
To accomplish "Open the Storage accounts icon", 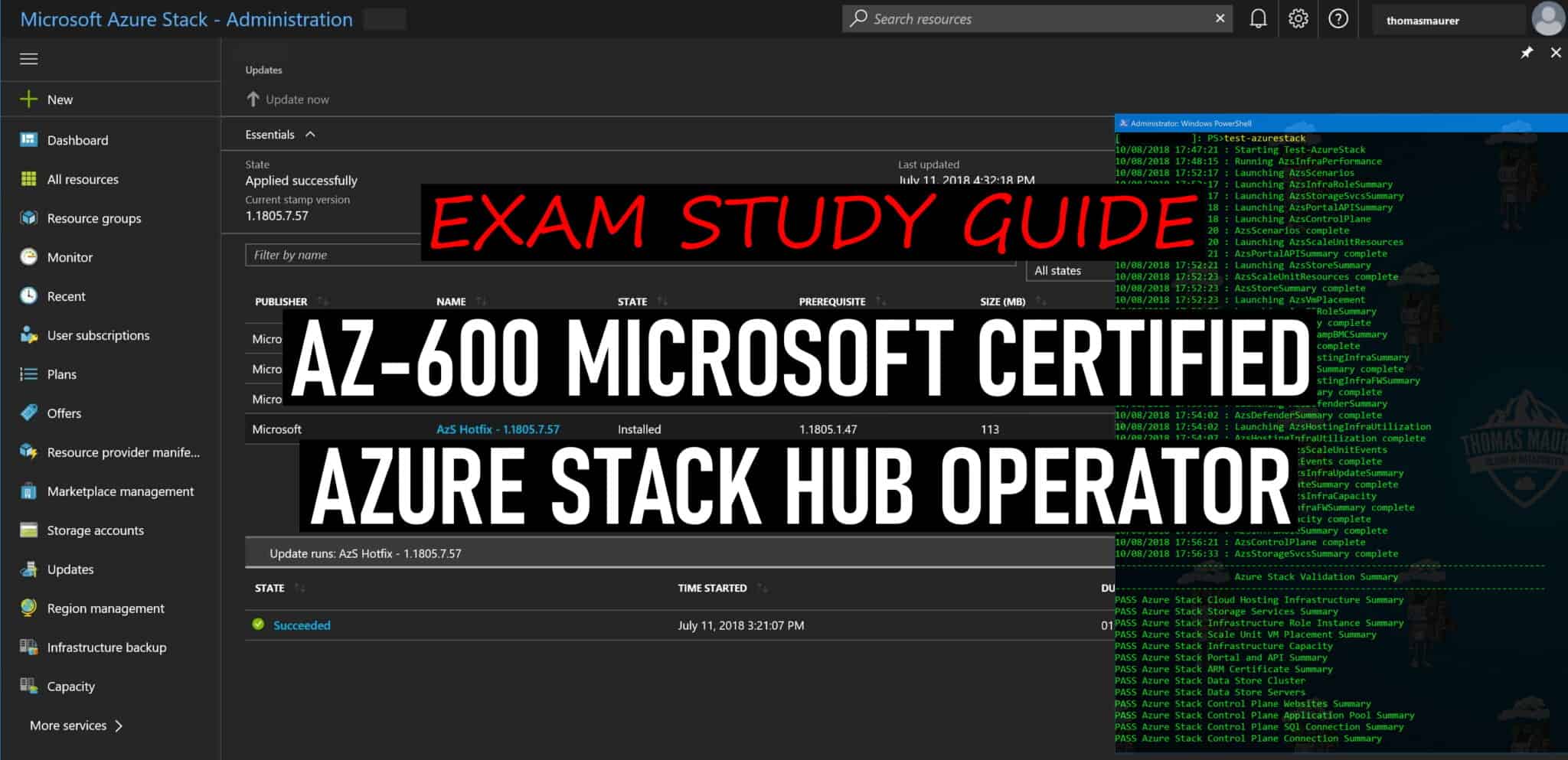I will coord(28,530).
